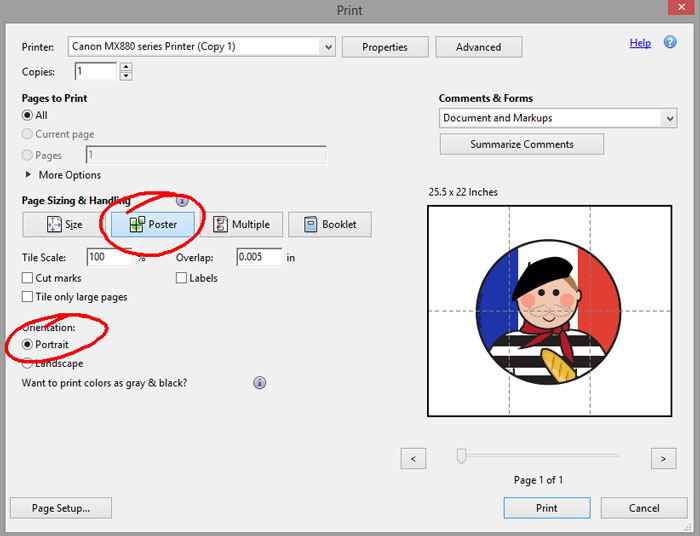
Task: Click the page preview slider handle
Action: tap(462, 456)
